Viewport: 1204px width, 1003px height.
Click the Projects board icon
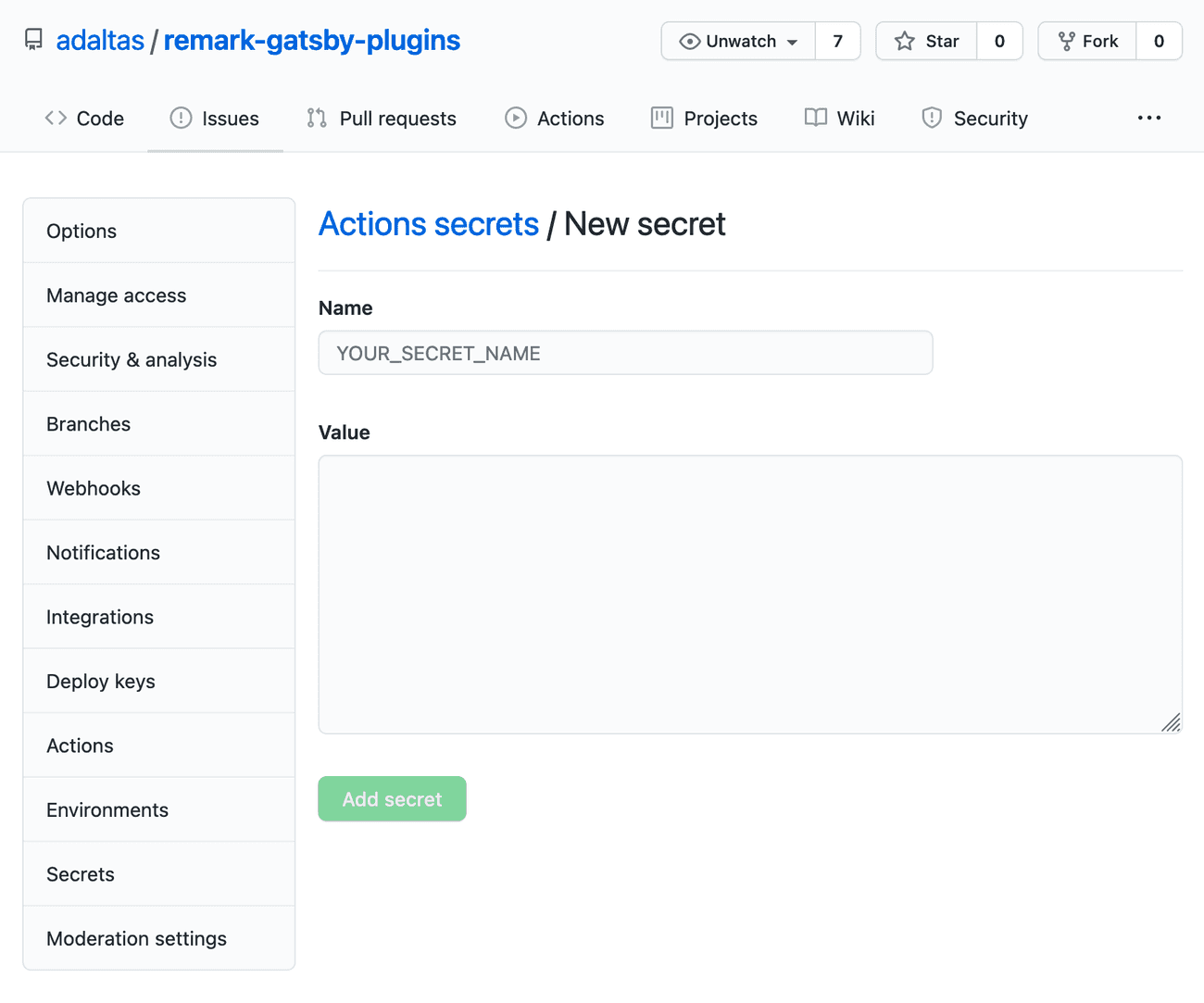661,118
